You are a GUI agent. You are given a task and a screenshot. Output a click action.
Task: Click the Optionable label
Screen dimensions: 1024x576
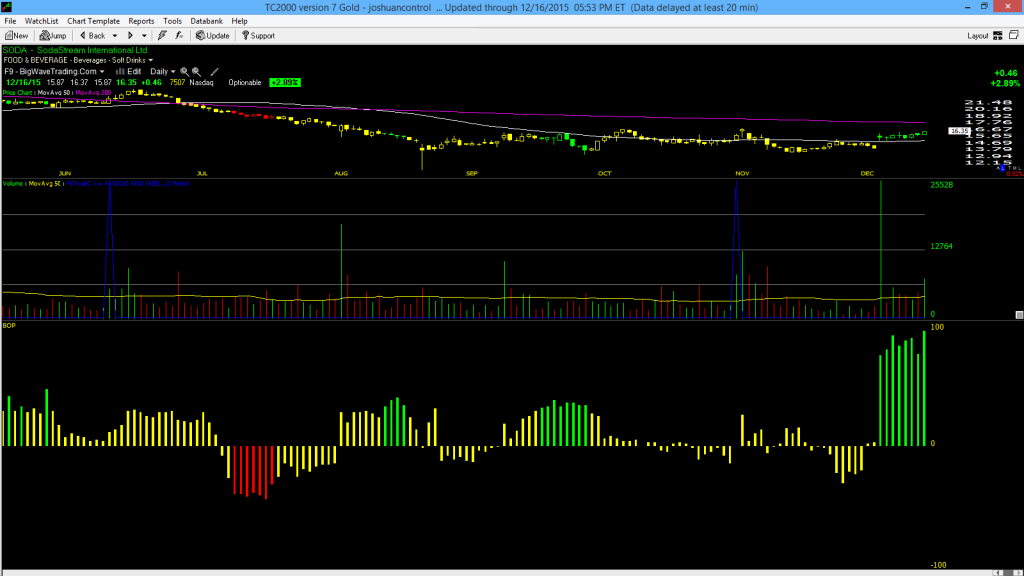pyautogui.click(x=245, y=82)
